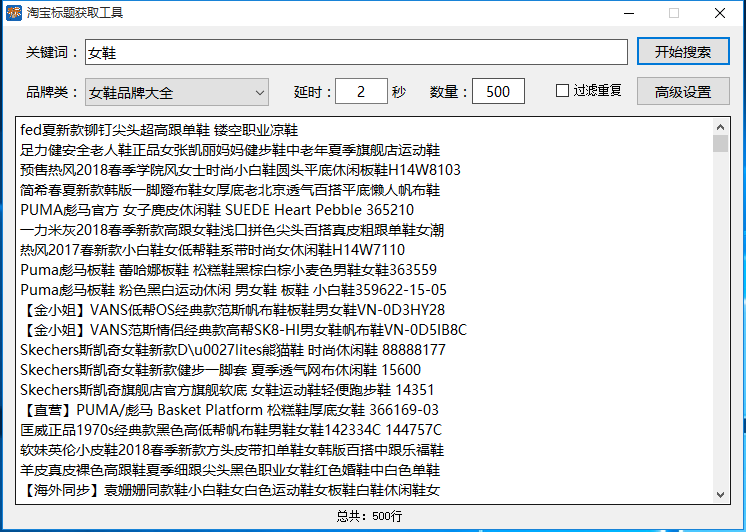Click the 数量 field showing 500

coord(498,91)
